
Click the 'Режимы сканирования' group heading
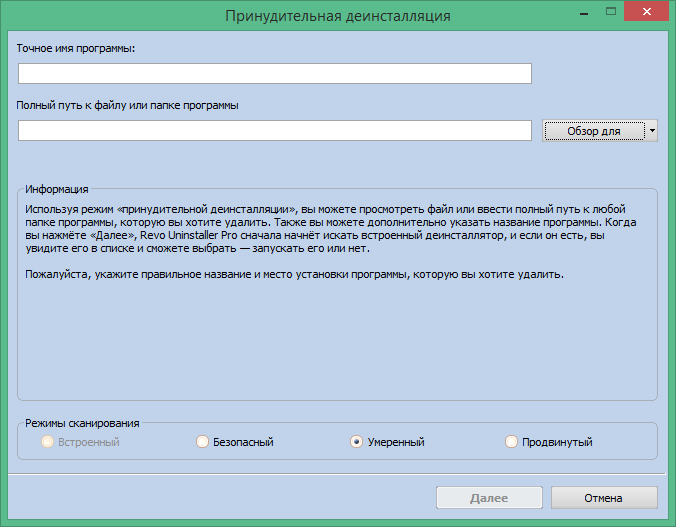pos(82,423)
